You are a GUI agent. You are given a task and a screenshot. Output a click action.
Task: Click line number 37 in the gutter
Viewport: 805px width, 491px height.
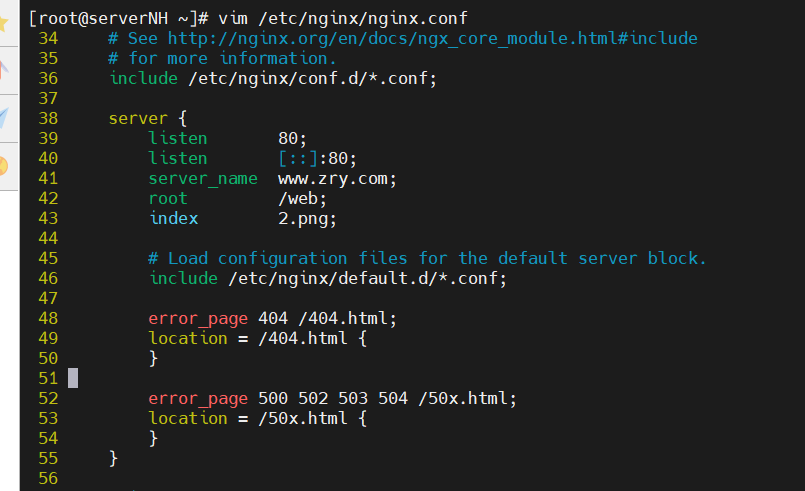click(x=48, y=99)
